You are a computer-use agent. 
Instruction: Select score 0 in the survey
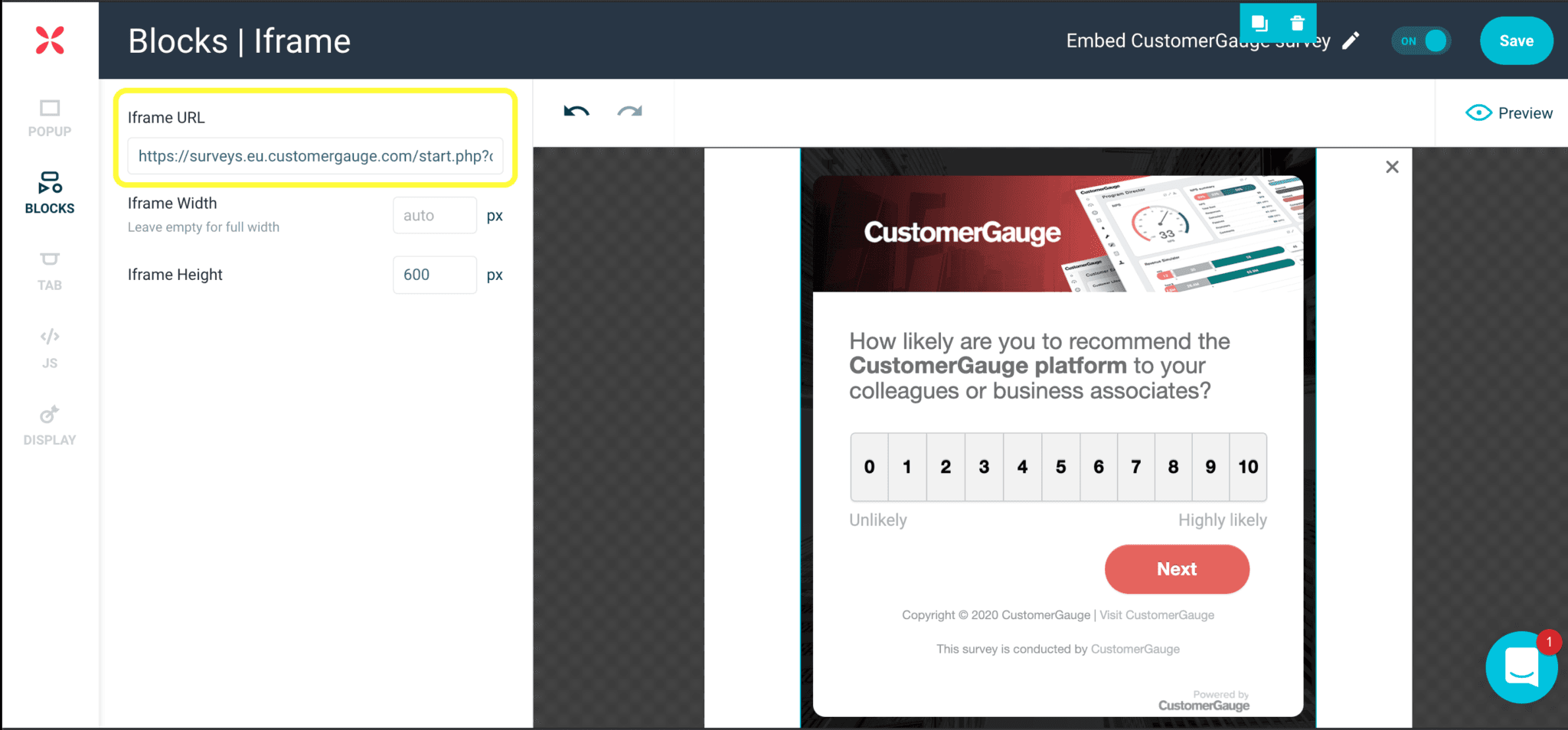pos(869,467)
